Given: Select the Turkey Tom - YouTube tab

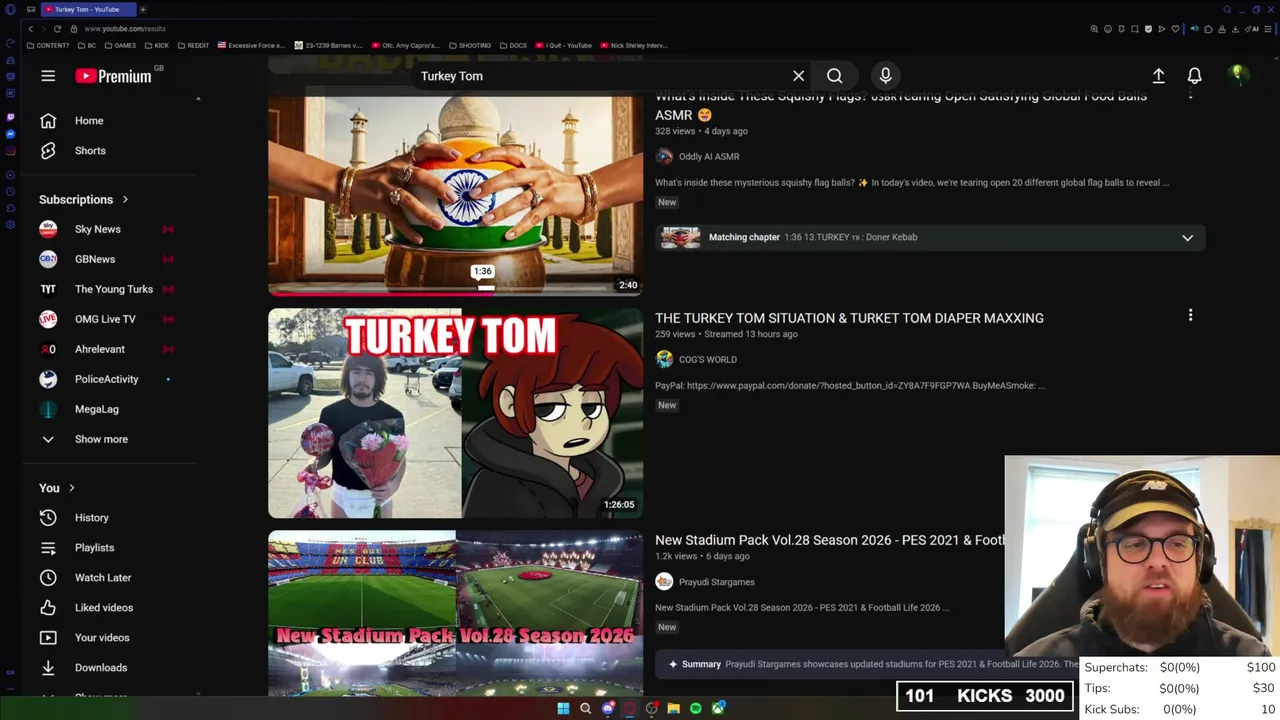Looking at the screenshot, I should 88,9.
